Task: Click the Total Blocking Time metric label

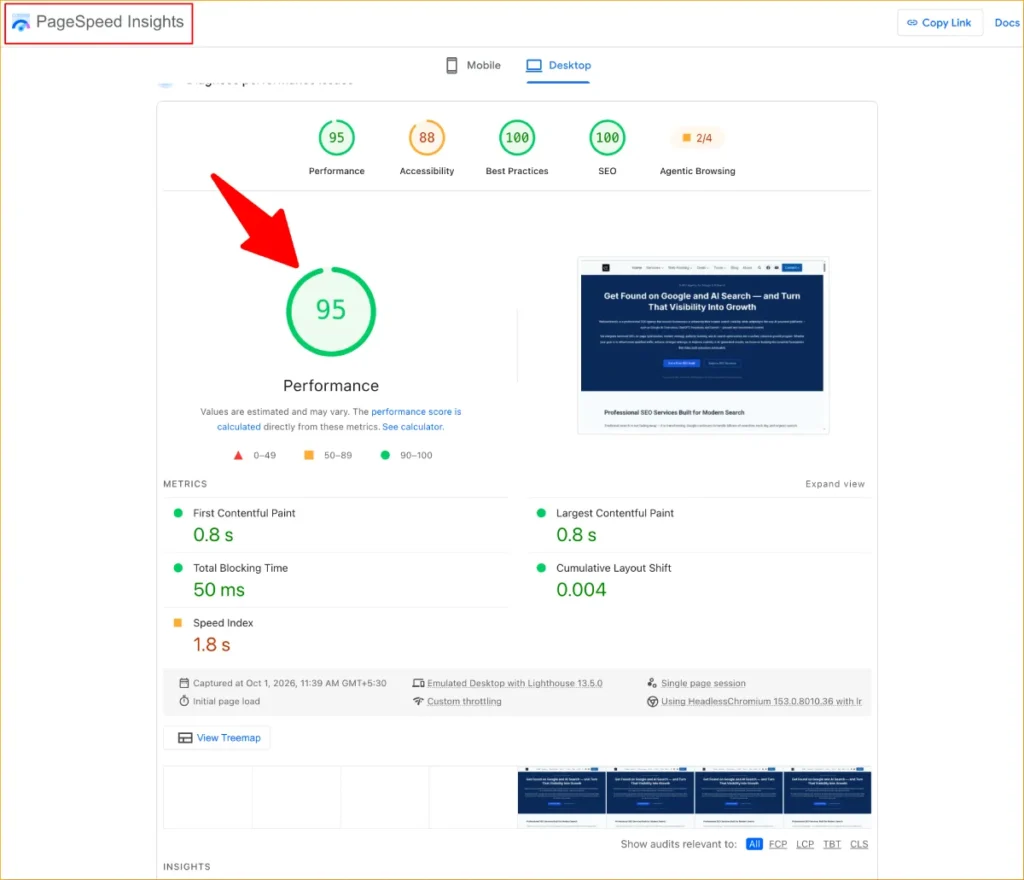Action: click(240, 568)
